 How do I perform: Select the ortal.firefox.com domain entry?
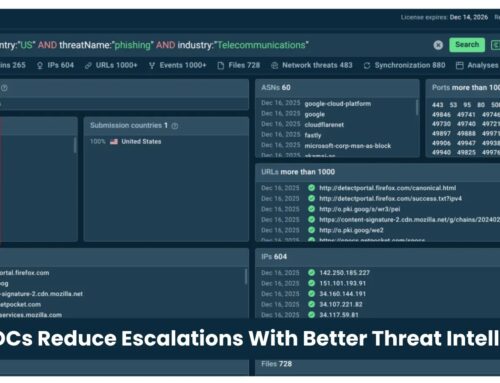[x=25, y=273]
